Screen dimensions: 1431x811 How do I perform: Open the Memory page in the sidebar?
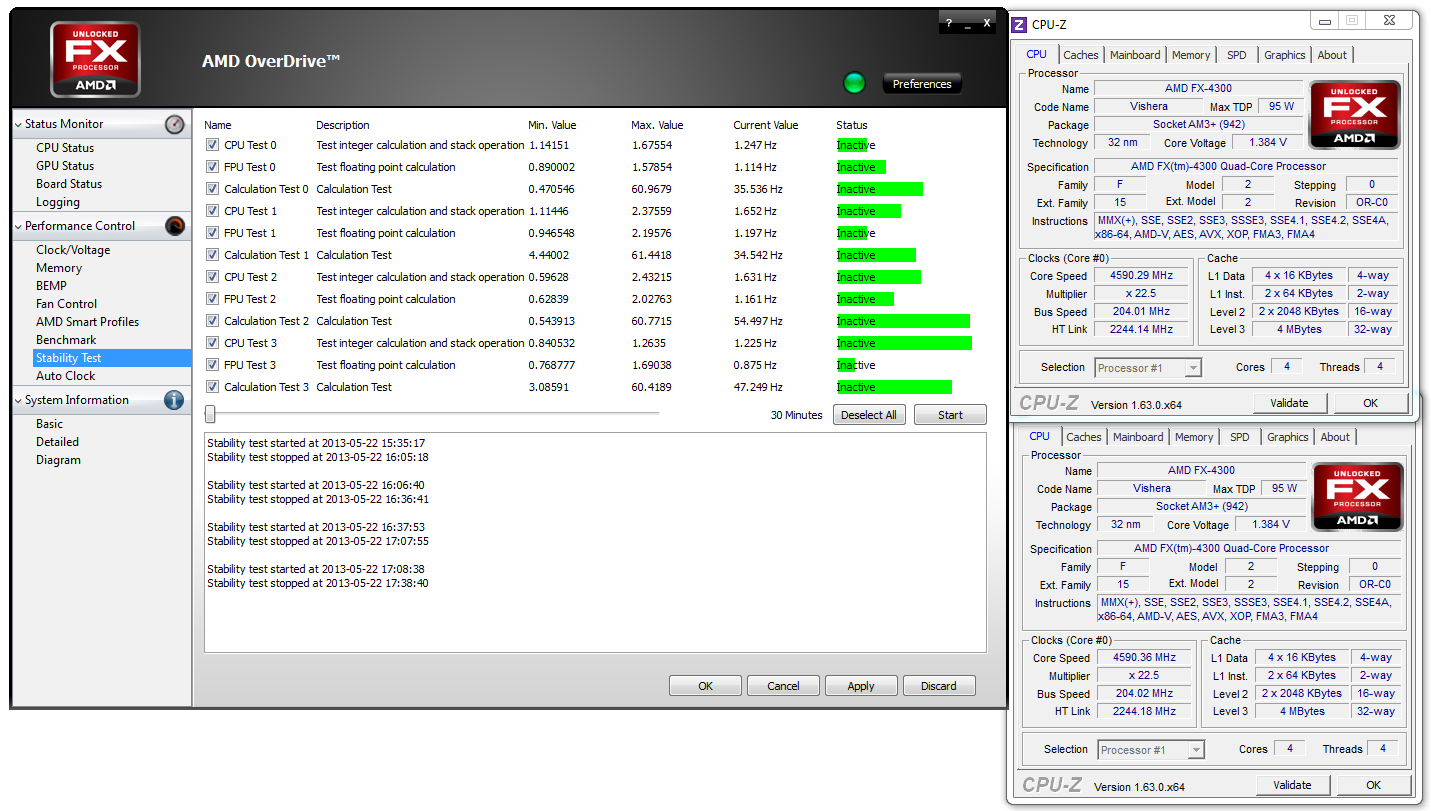point(59,268)
